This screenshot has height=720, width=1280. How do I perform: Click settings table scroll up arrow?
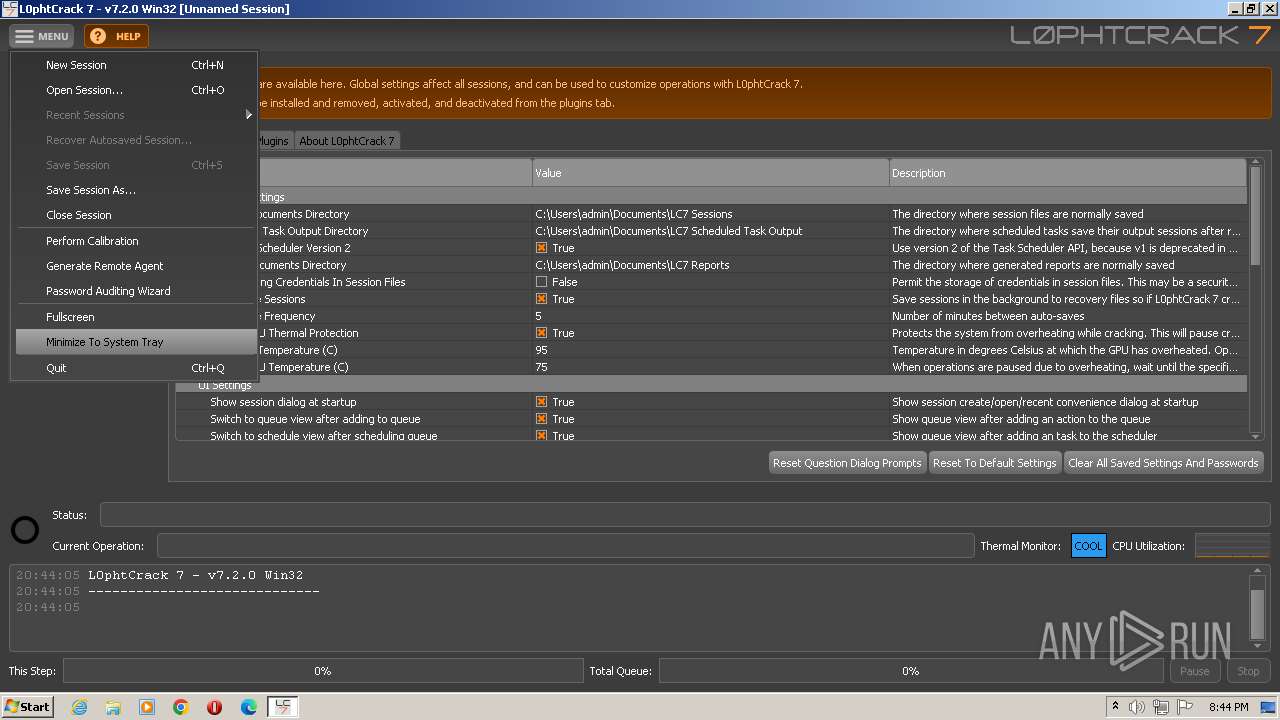[x=1256, y=164]
